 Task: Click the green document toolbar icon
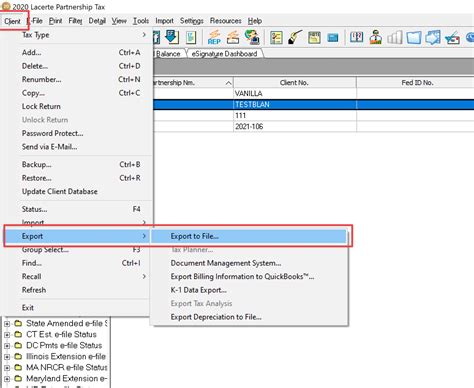pyautogui.click(x=191, y=37)
